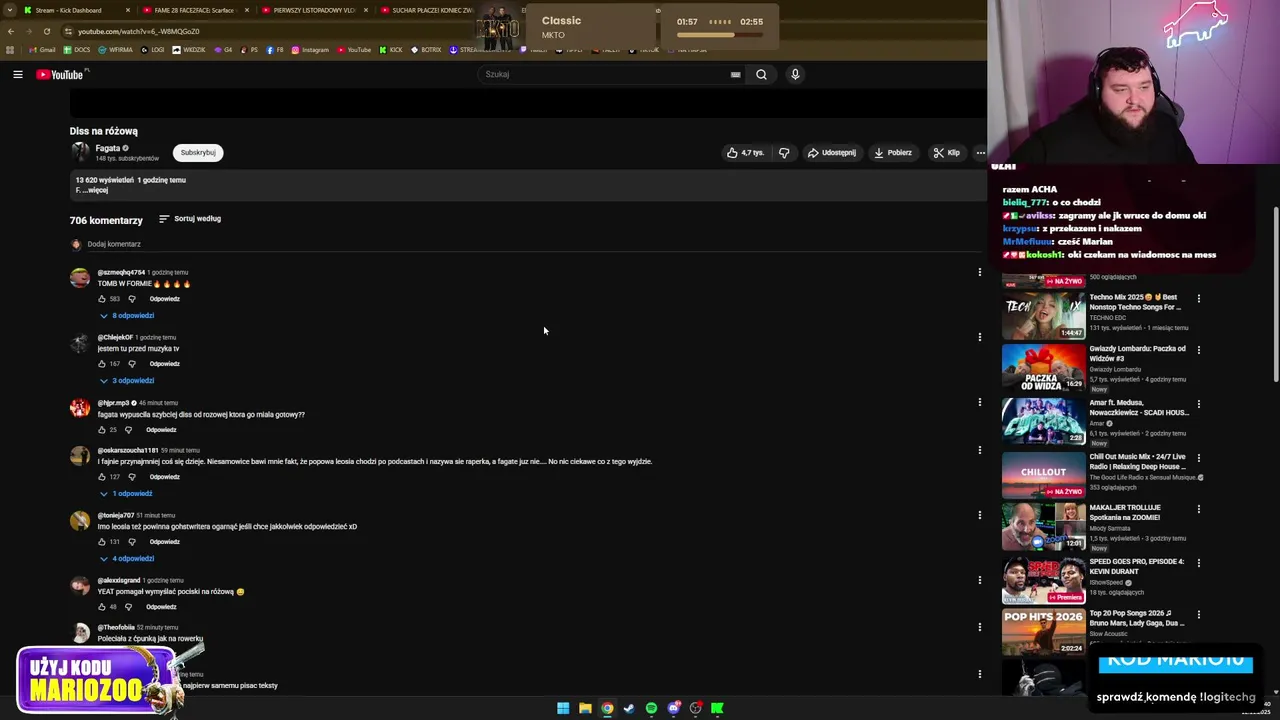Like the @tonieja707 comment

[102, 542]
